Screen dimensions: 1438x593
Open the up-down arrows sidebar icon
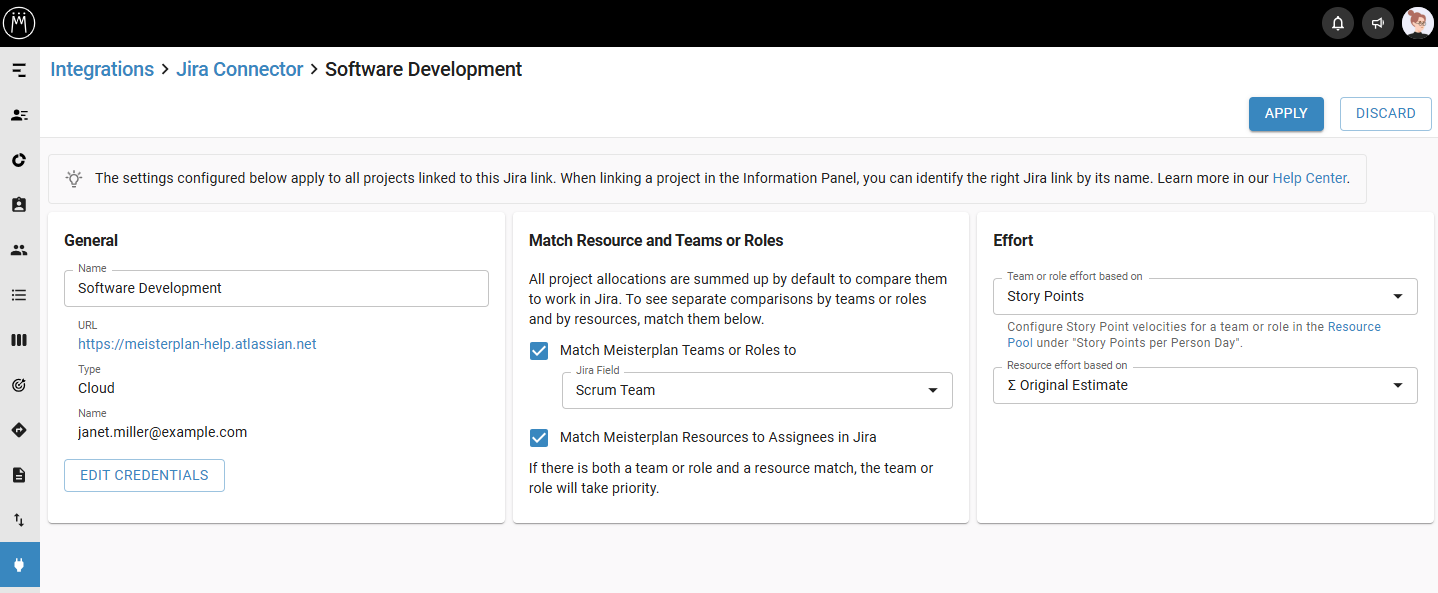(19, 520)
